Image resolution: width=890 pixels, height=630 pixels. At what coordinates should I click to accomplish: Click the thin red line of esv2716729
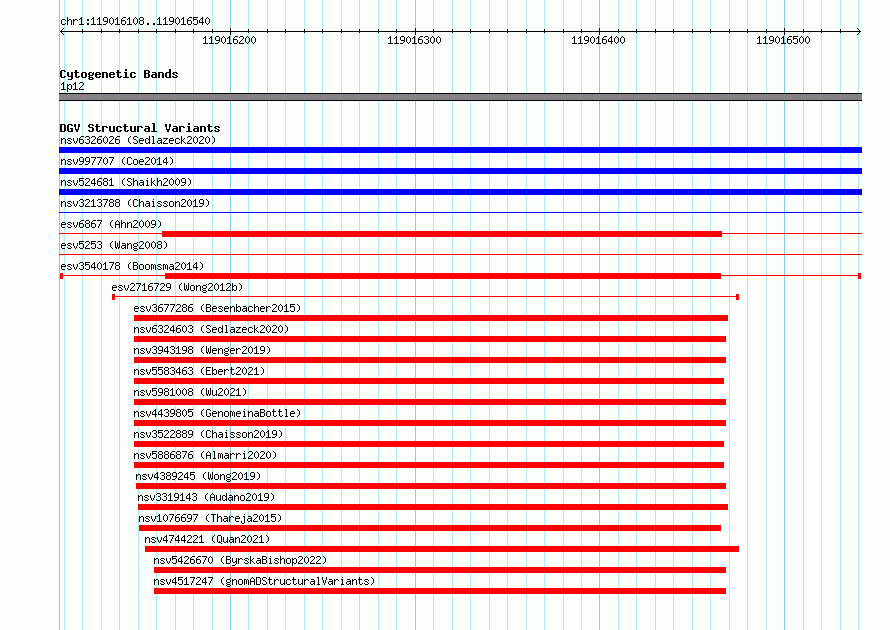(426, 297)
